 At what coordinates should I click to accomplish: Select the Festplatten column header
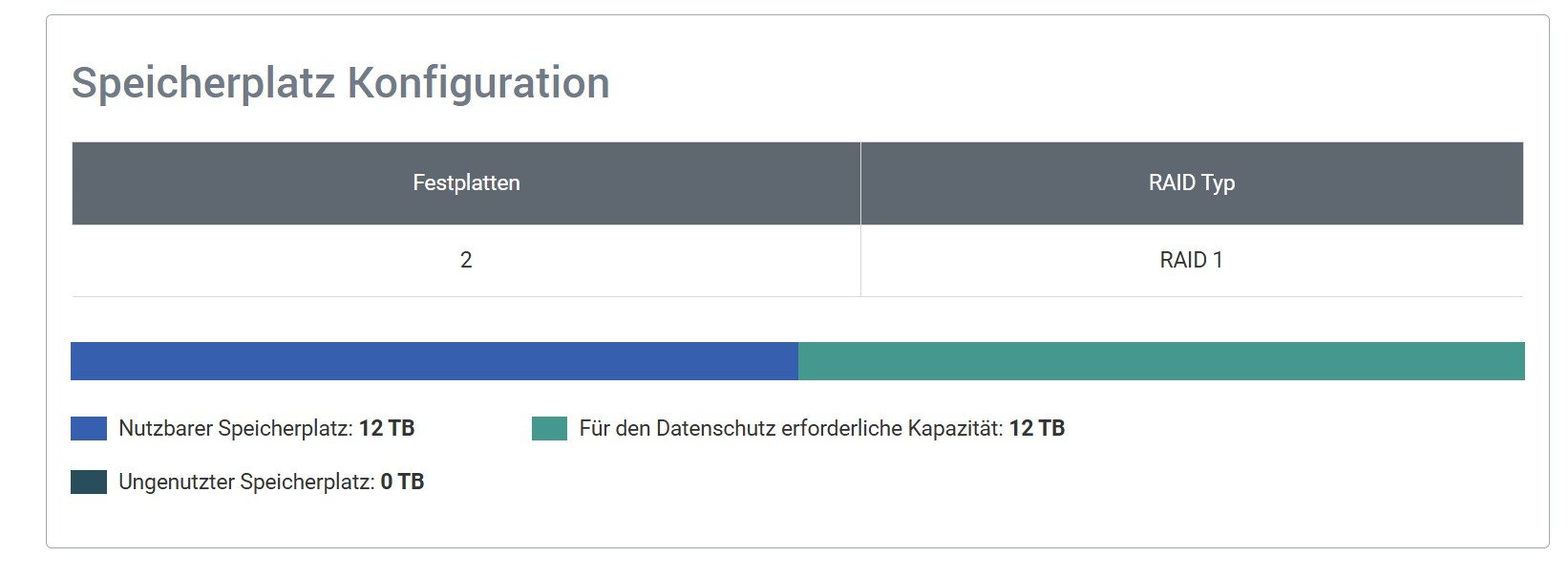tap(466, 183)
